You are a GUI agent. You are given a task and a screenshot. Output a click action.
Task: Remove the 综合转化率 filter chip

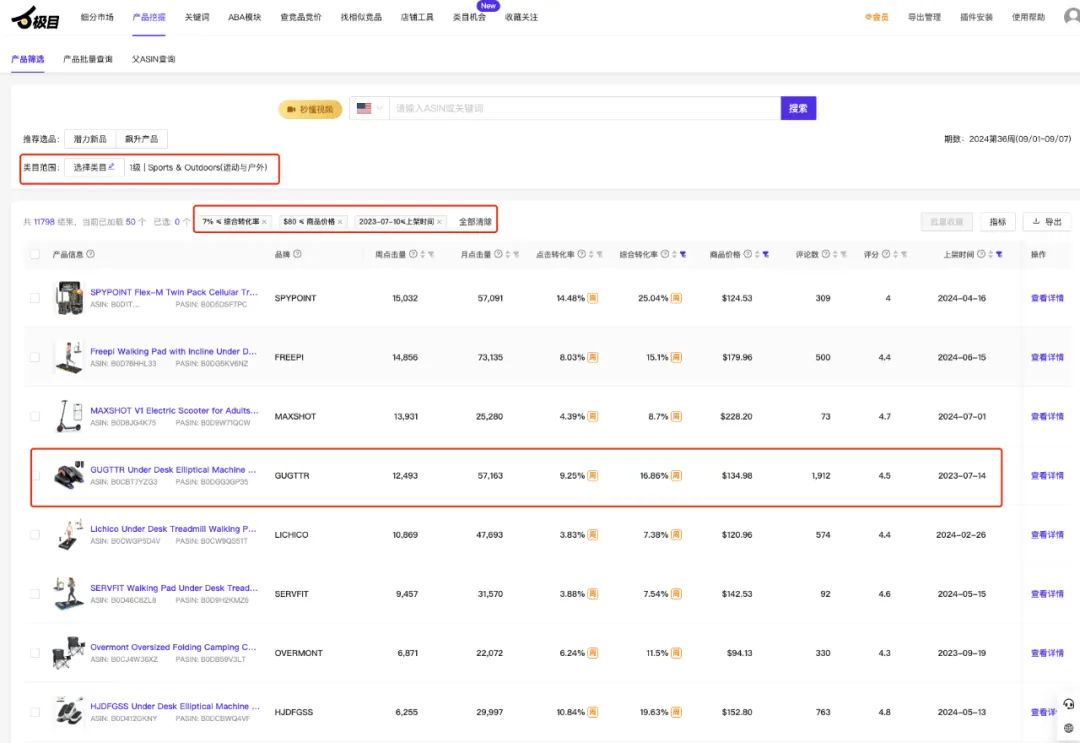(264, 222)
